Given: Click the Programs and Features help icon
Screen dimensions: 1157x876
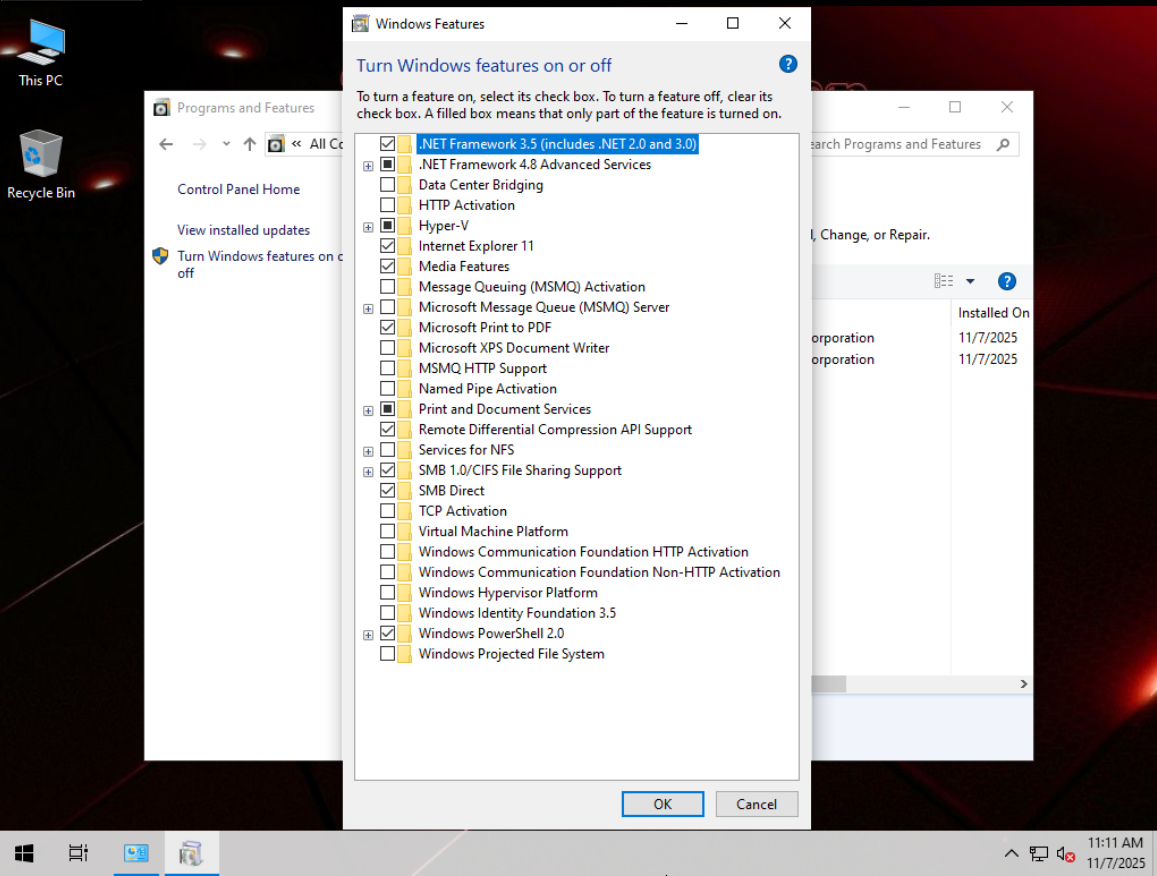Looking at the screenshot, I should [1007, 282].
